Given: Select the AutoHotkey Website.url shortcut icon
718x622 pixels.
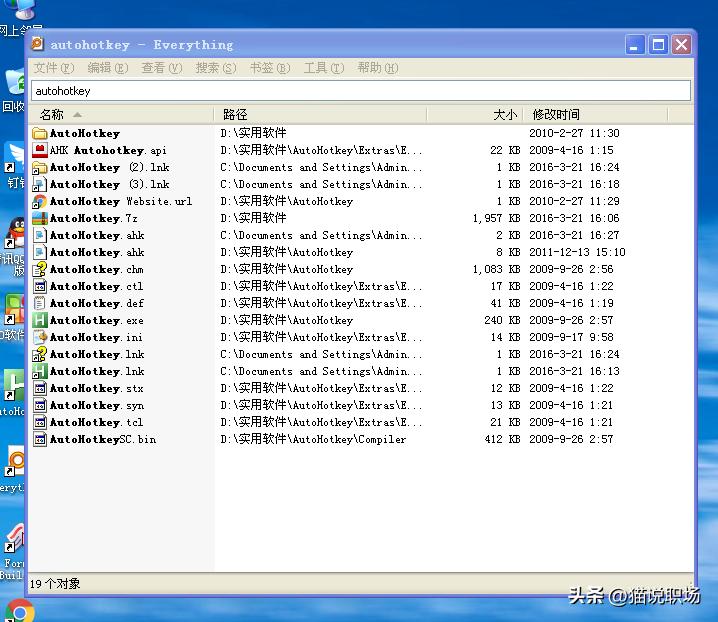Looking at the screenshot, I should pos(40,201).
